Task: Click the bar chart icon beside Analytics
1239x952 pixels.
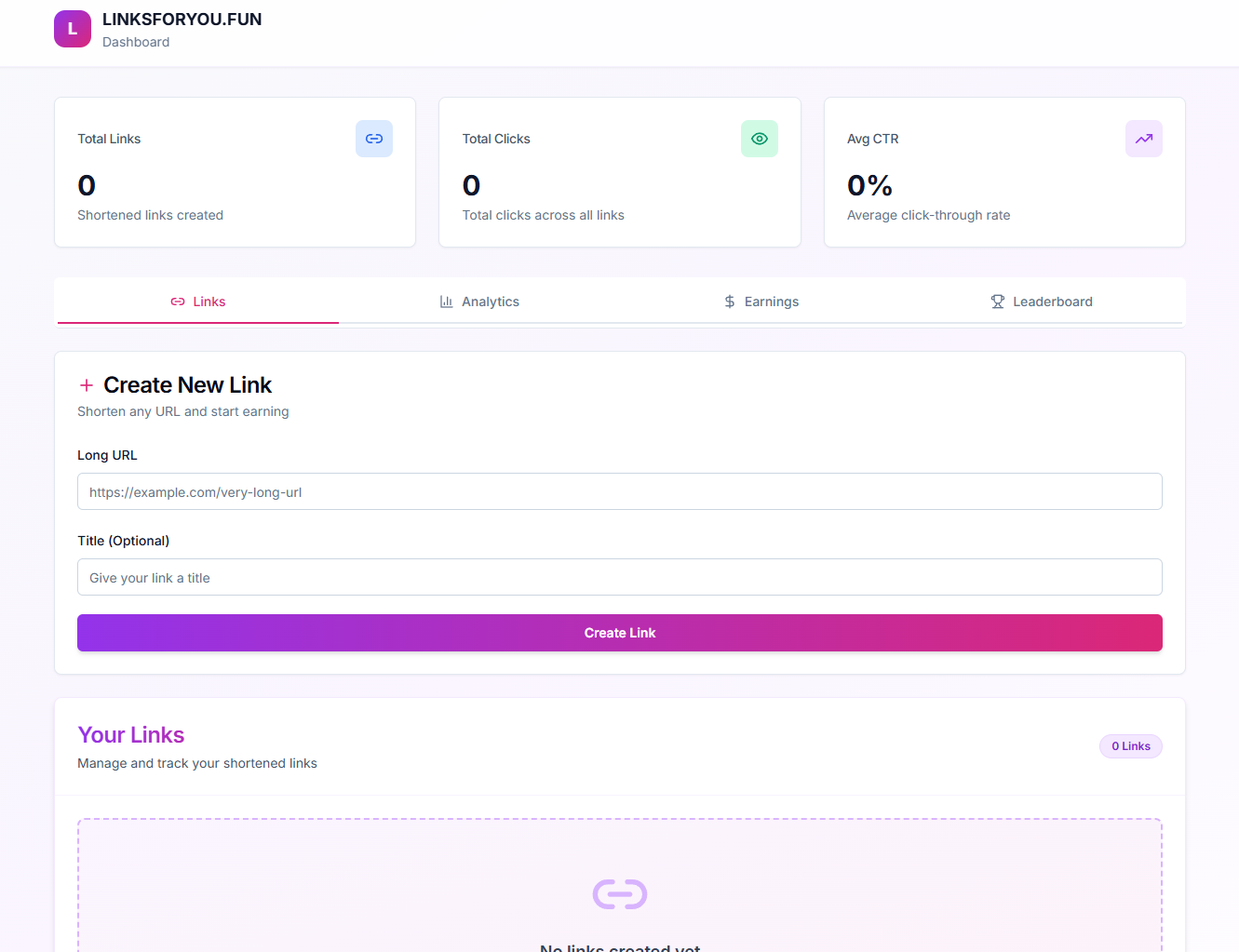Action: pos(445,301)
